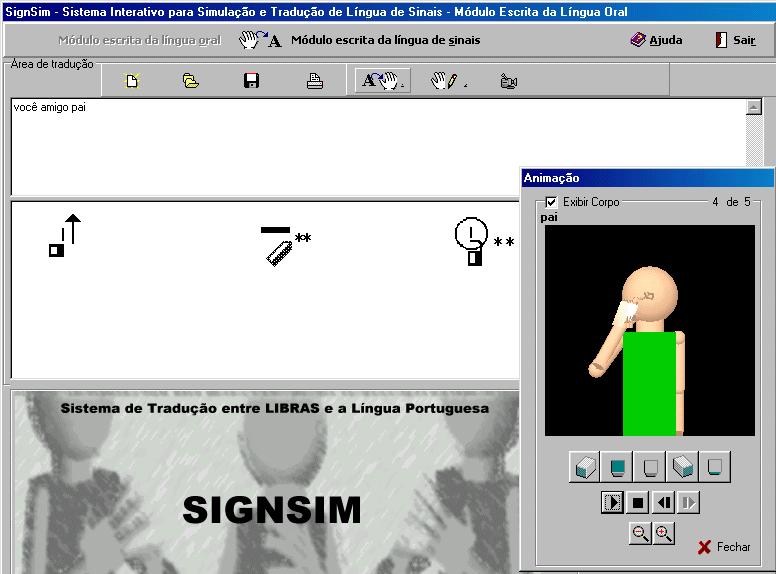Image resolution: width=776 pixels, height=574 pixels.
Task: Print with the printer toolbar icon
Action: tap(314, 81)
